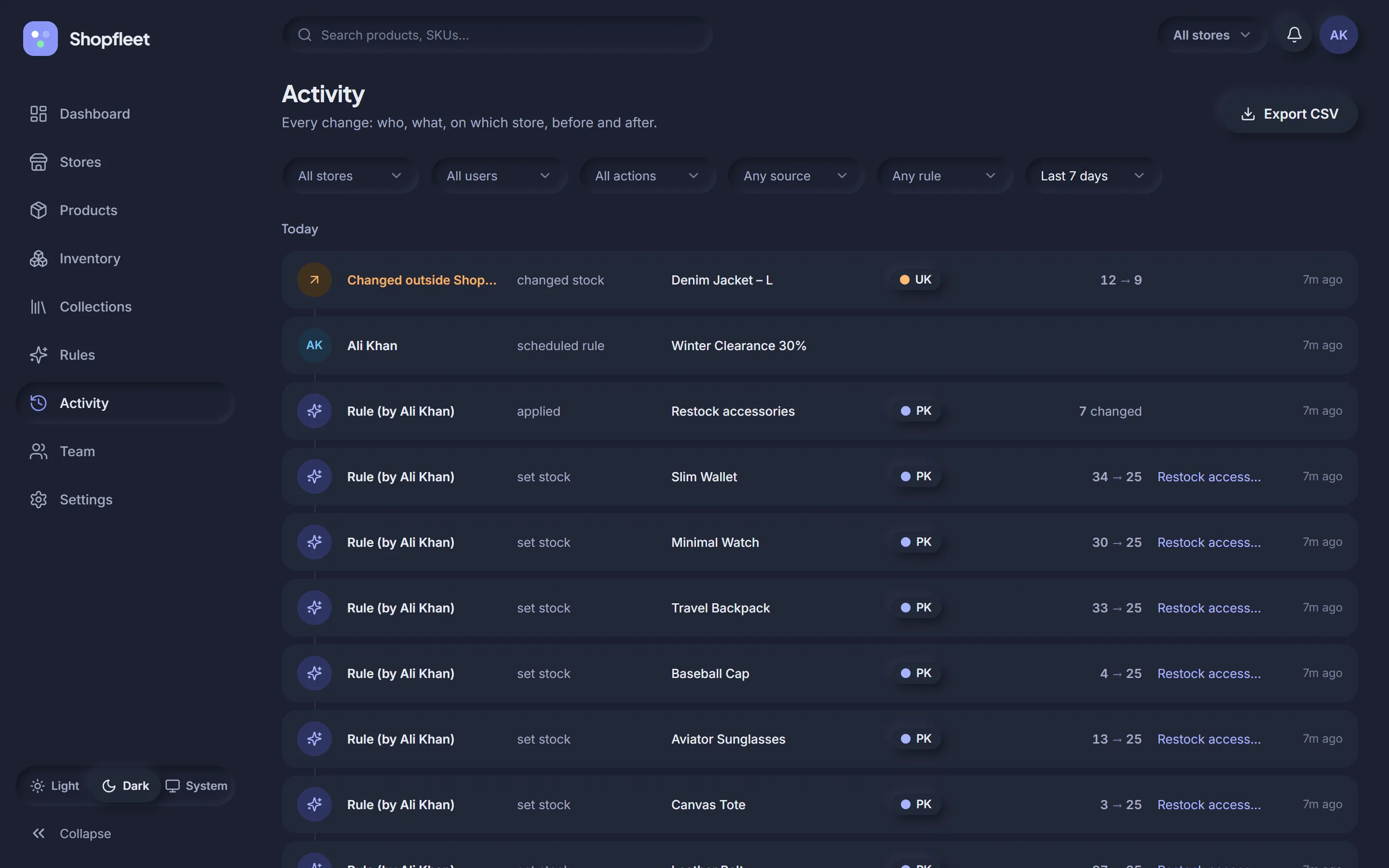This screenshot has width=1389, height=868.
Task: Open the Last 7 days date dropdown
Action: (1093, 176)
